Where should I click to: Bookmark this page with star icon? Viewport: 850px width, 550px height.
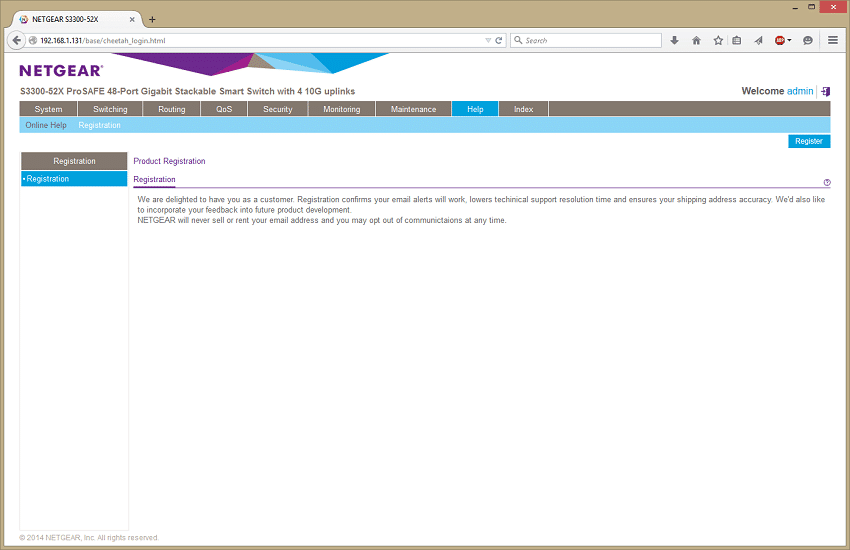coord(718,41)
